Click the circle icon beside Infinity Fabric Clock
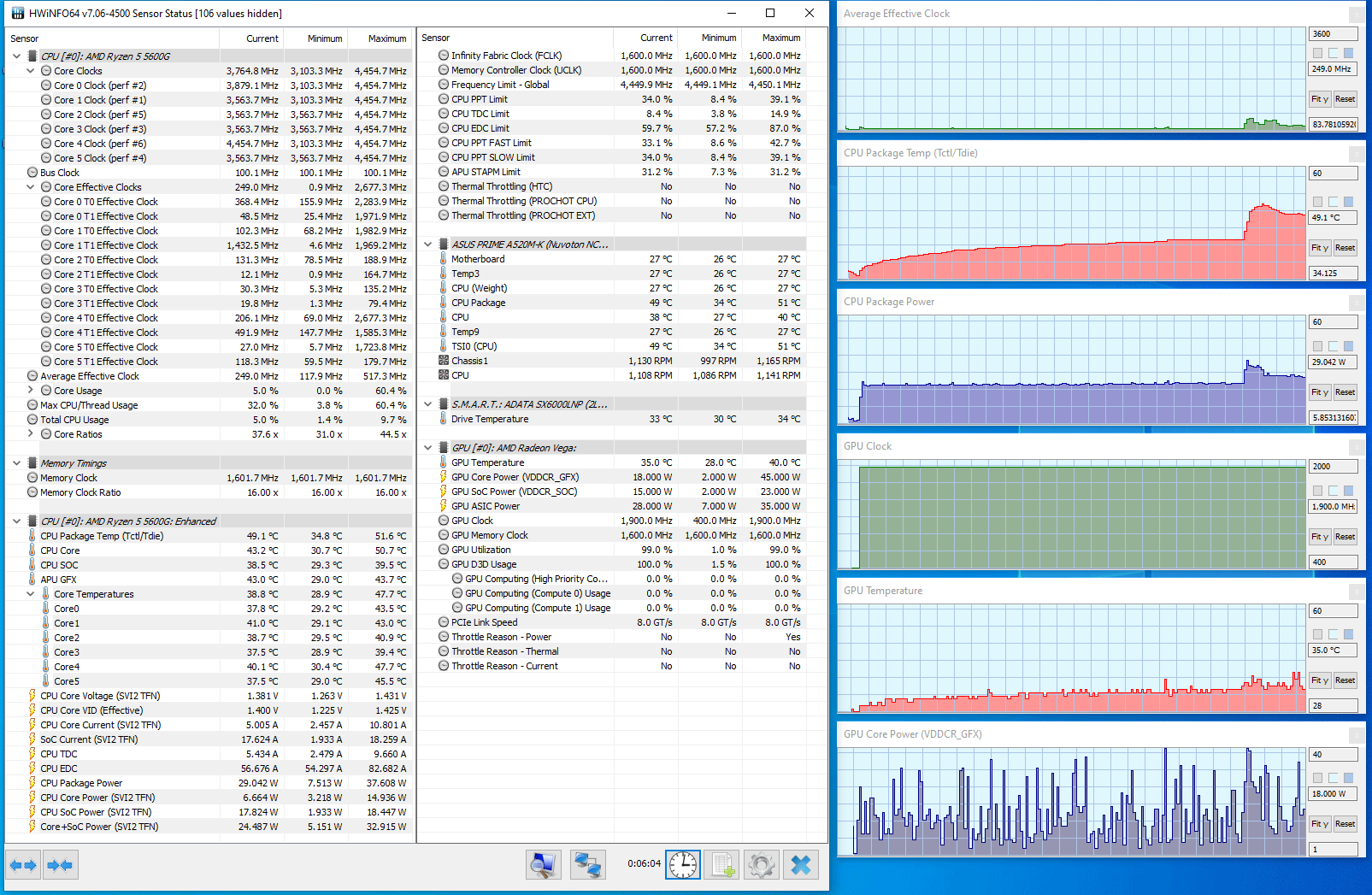 pos(444,56)
